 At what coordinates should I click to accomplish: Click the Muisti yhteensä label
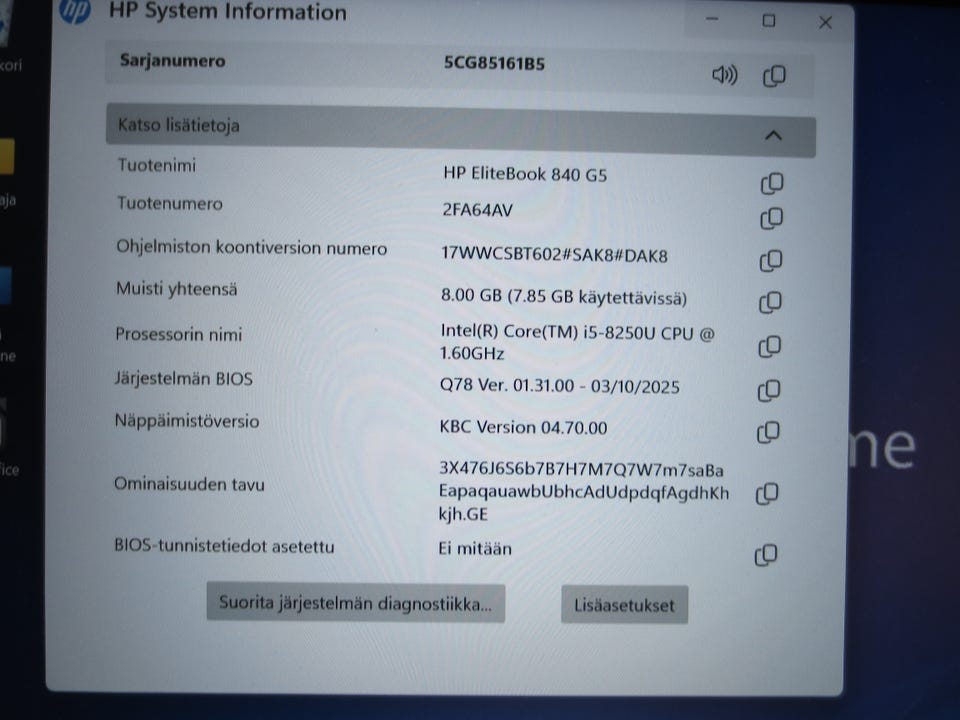[176, 289]
